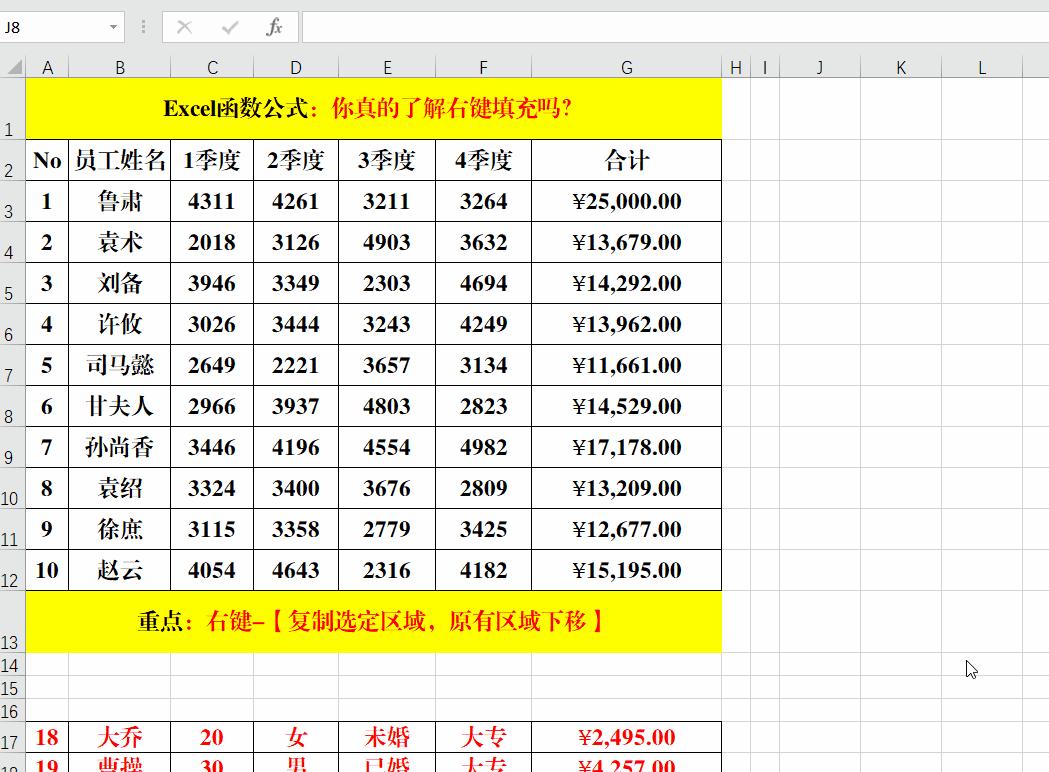The image size is (1049, 772).
Task: Click the 4季度 header cell
Action: [x=483, y=160]
